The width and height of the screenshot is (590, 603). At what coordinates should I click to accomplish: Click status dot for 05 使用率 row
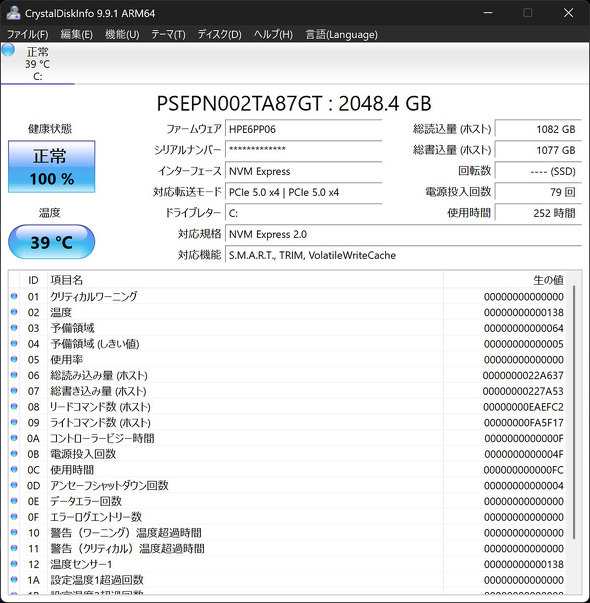[x=14, y=359]
